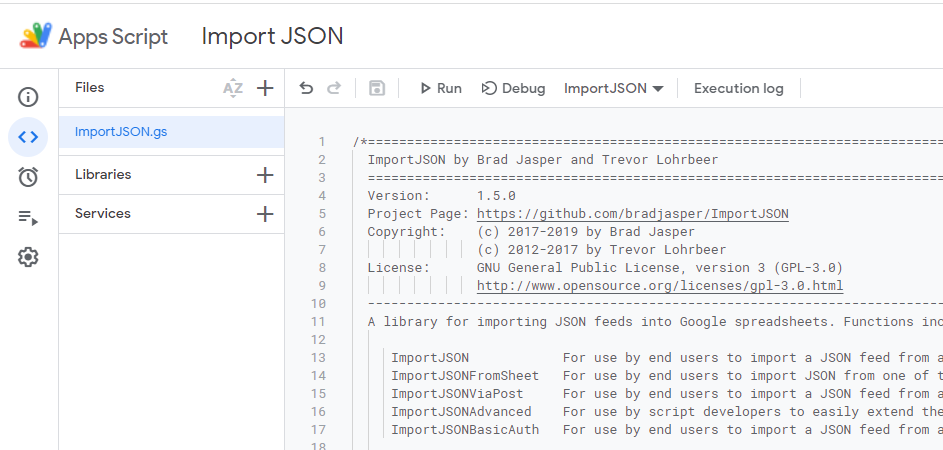Screen dimensions: 943x450
Task: Open Triggers alarm clock icon
Action: [x=28, y=177]
